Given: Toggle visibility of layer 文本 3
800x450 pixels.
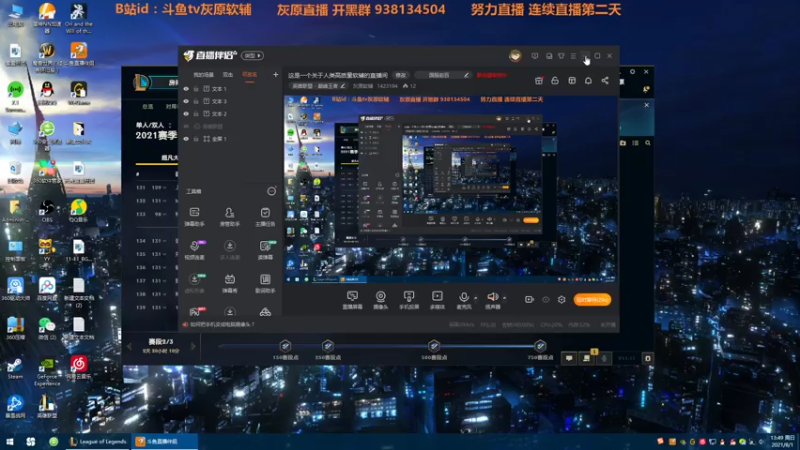Looking at the screenshot, I should coord(186,101).
